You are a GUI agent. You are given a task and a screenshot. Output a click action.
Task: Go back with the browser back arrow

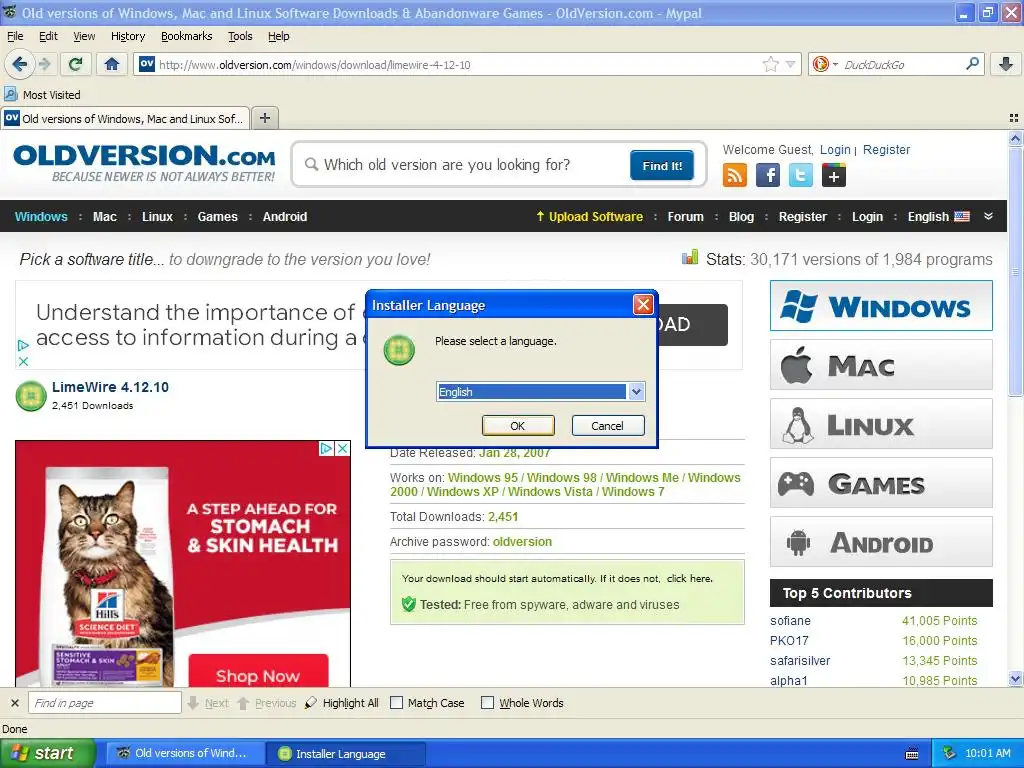click(20, 64)
